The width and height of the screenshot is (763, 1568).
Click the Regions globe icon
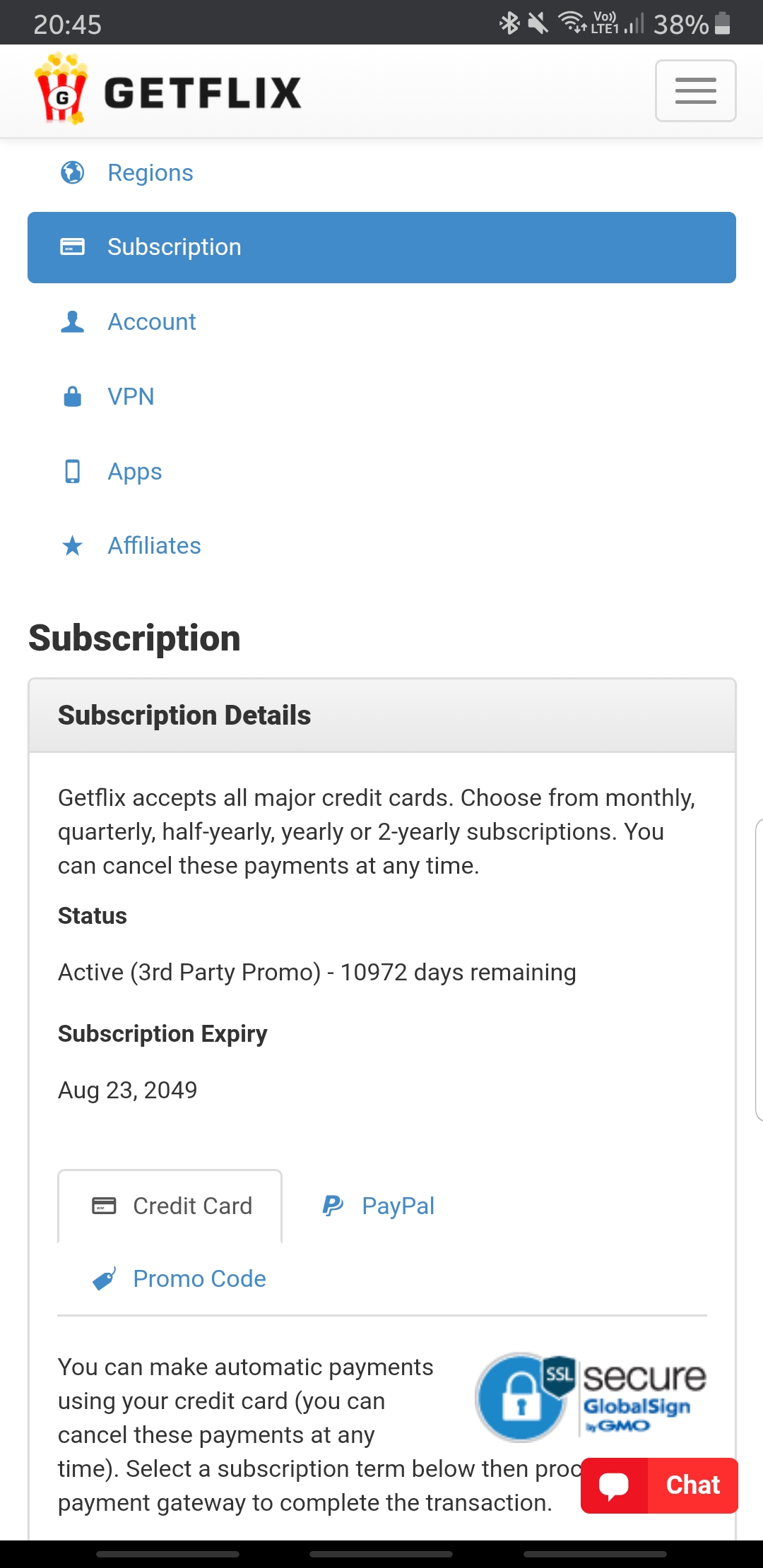tap(72, 172)
